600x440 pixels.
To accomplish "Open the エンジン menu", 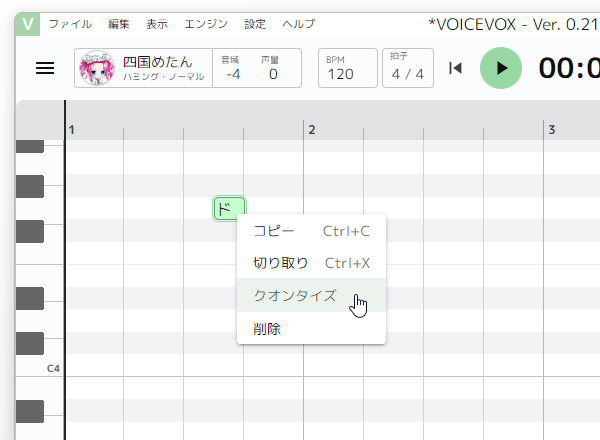I will [206, 24].
